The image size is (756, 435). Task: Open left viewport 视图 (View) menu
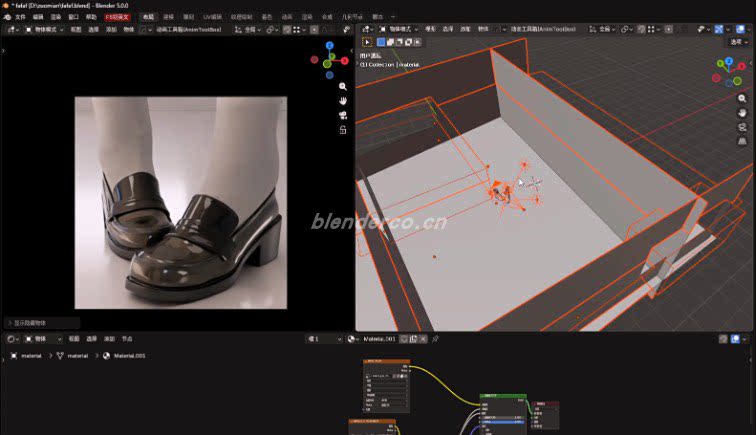(76, 29)
